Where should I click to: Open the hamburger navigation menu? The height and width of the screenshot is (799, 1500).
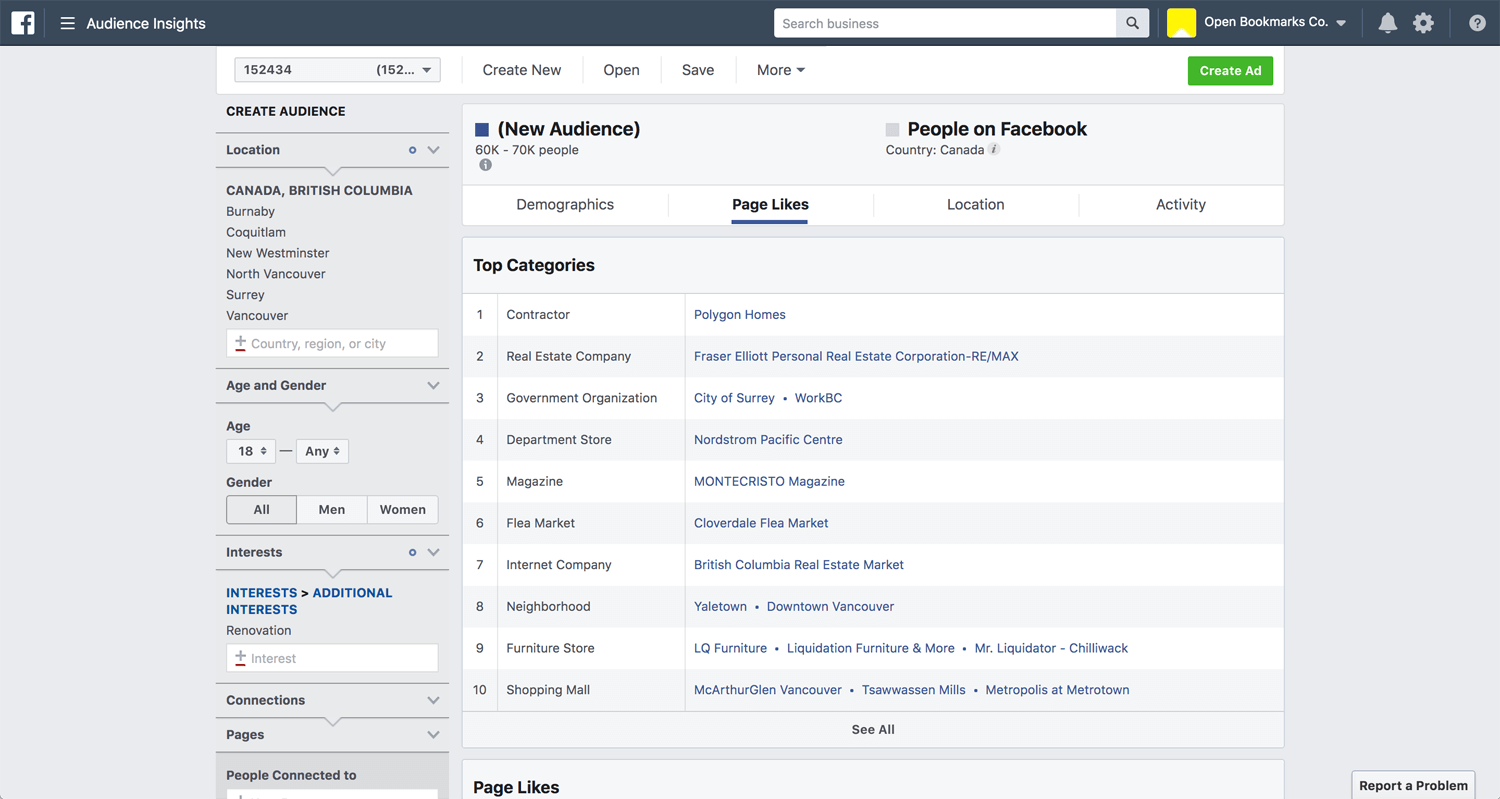[x=67, y=23]
